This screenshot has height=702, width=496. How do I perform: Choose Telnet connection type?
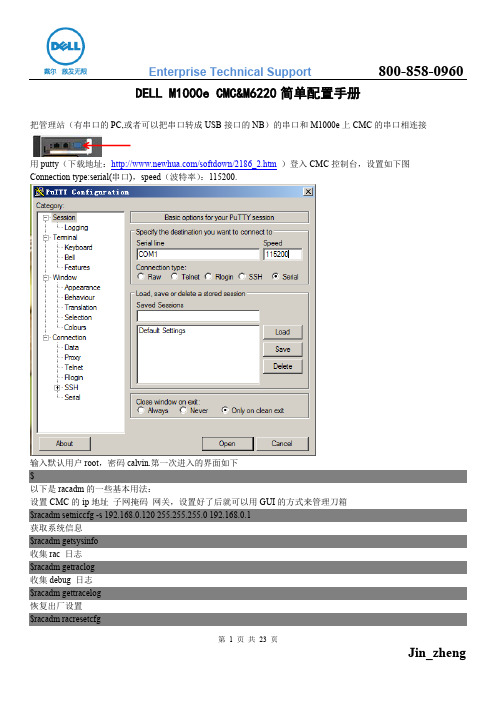185,277
